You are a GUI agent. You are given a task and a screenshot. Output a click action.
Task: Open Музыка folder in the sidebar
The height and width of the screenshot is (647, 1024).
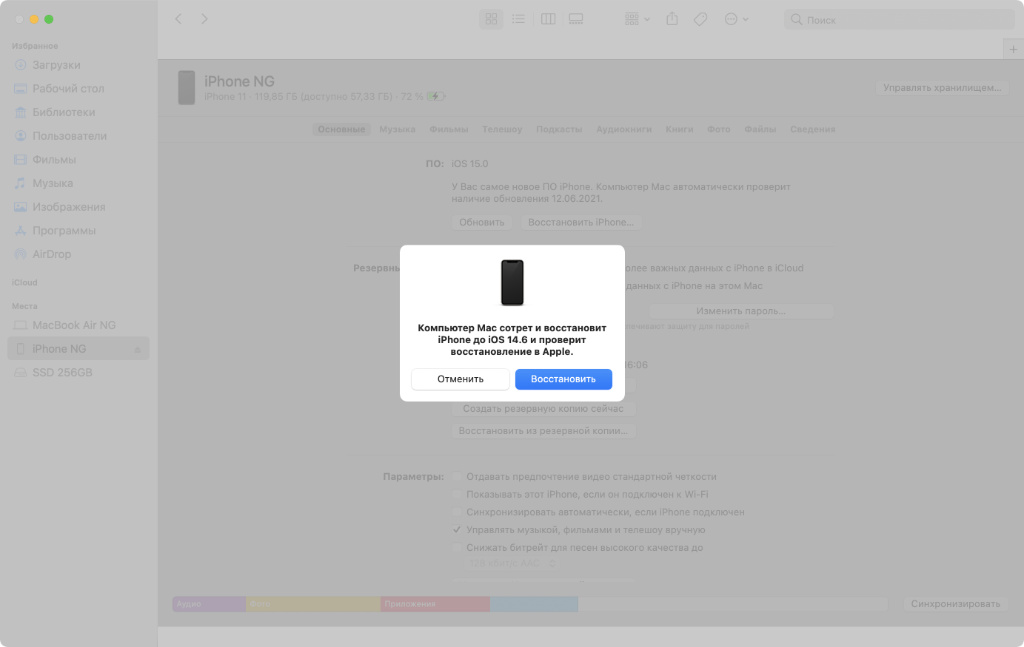click(x=52, y=183)
